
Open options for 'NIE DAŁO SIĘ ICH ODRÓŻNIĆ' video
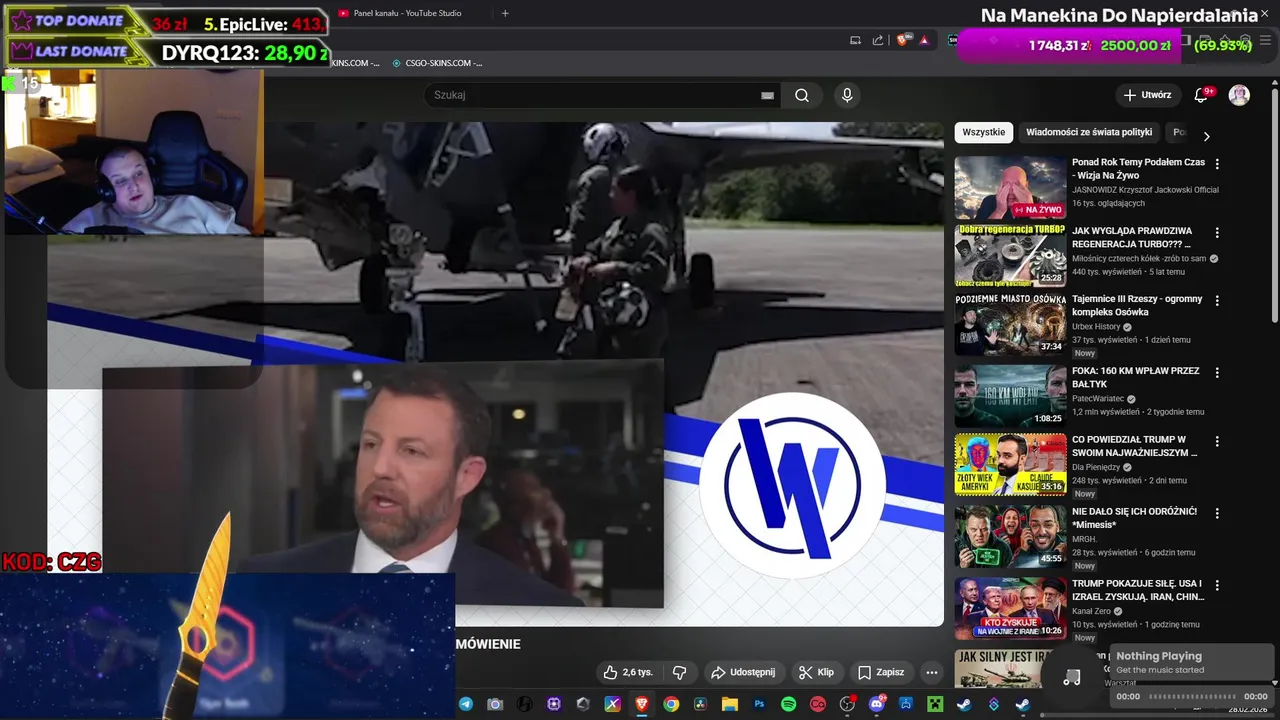tap(1217, 513)
